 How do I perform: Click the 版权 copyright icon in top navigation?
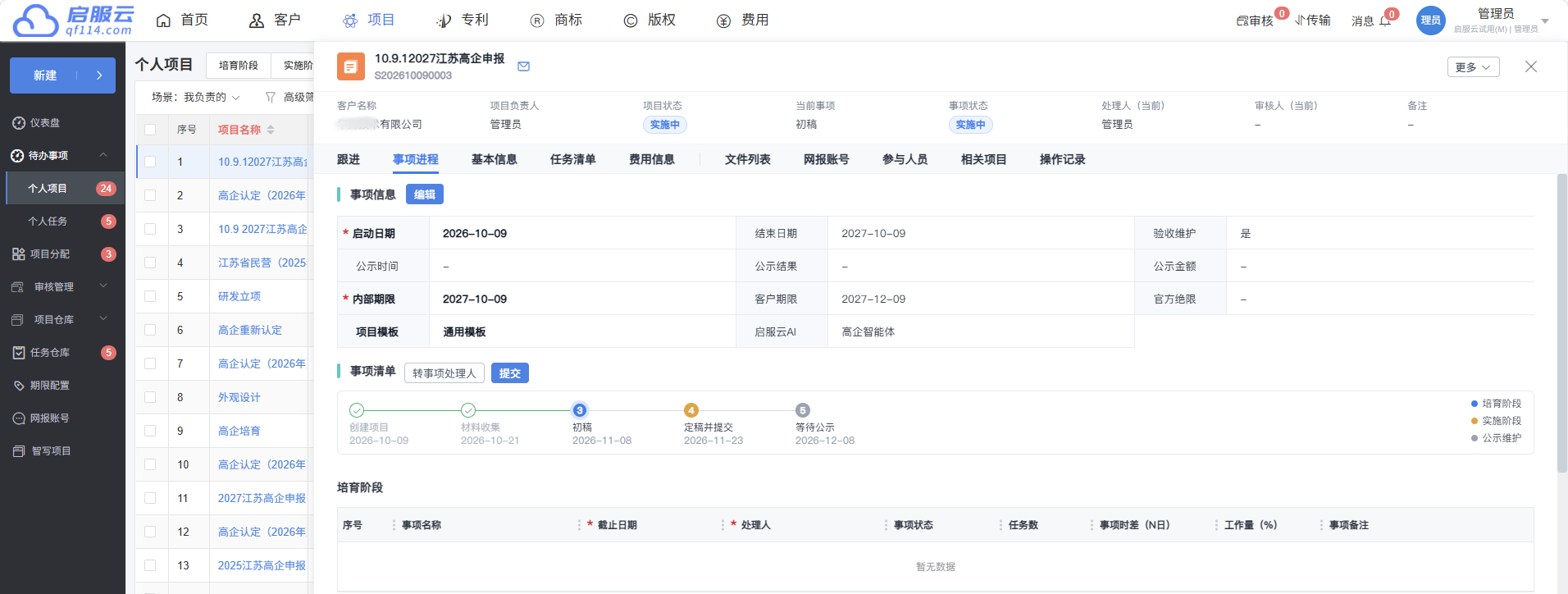click(x=631, y=21)
